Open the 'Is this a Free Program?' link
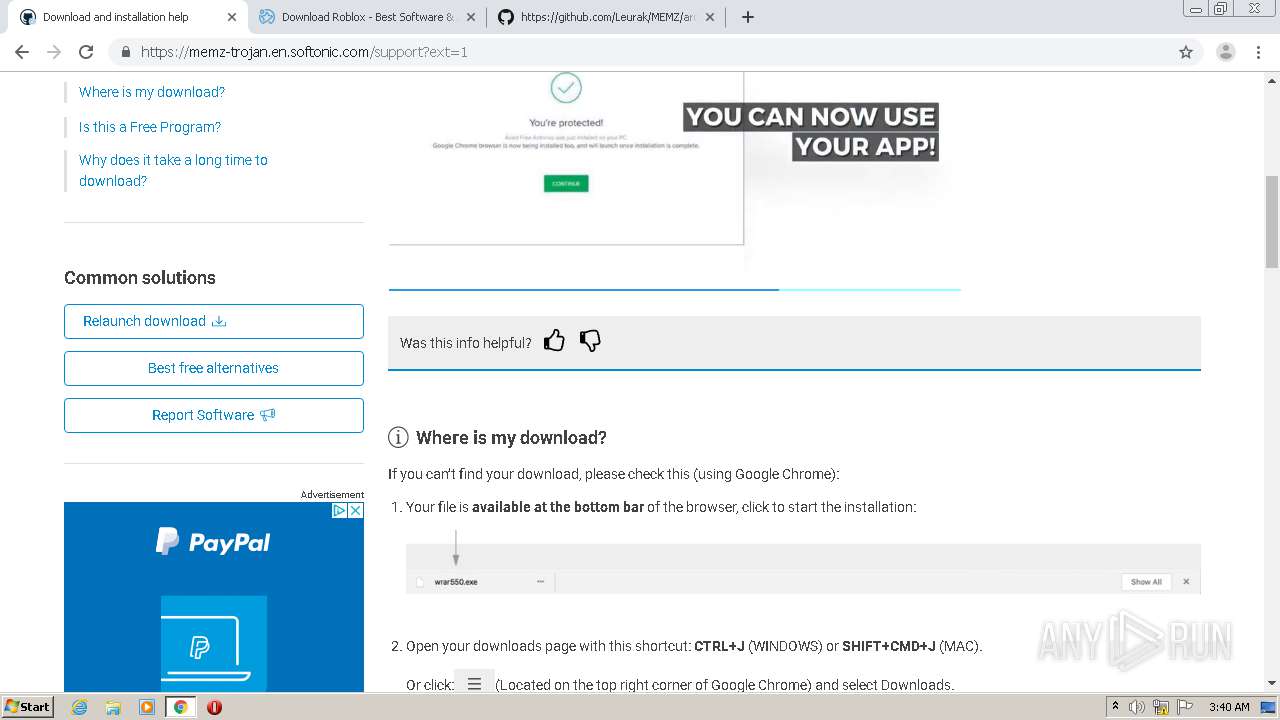This screenshot has height=720, width=1280. [x=150, y=127]
